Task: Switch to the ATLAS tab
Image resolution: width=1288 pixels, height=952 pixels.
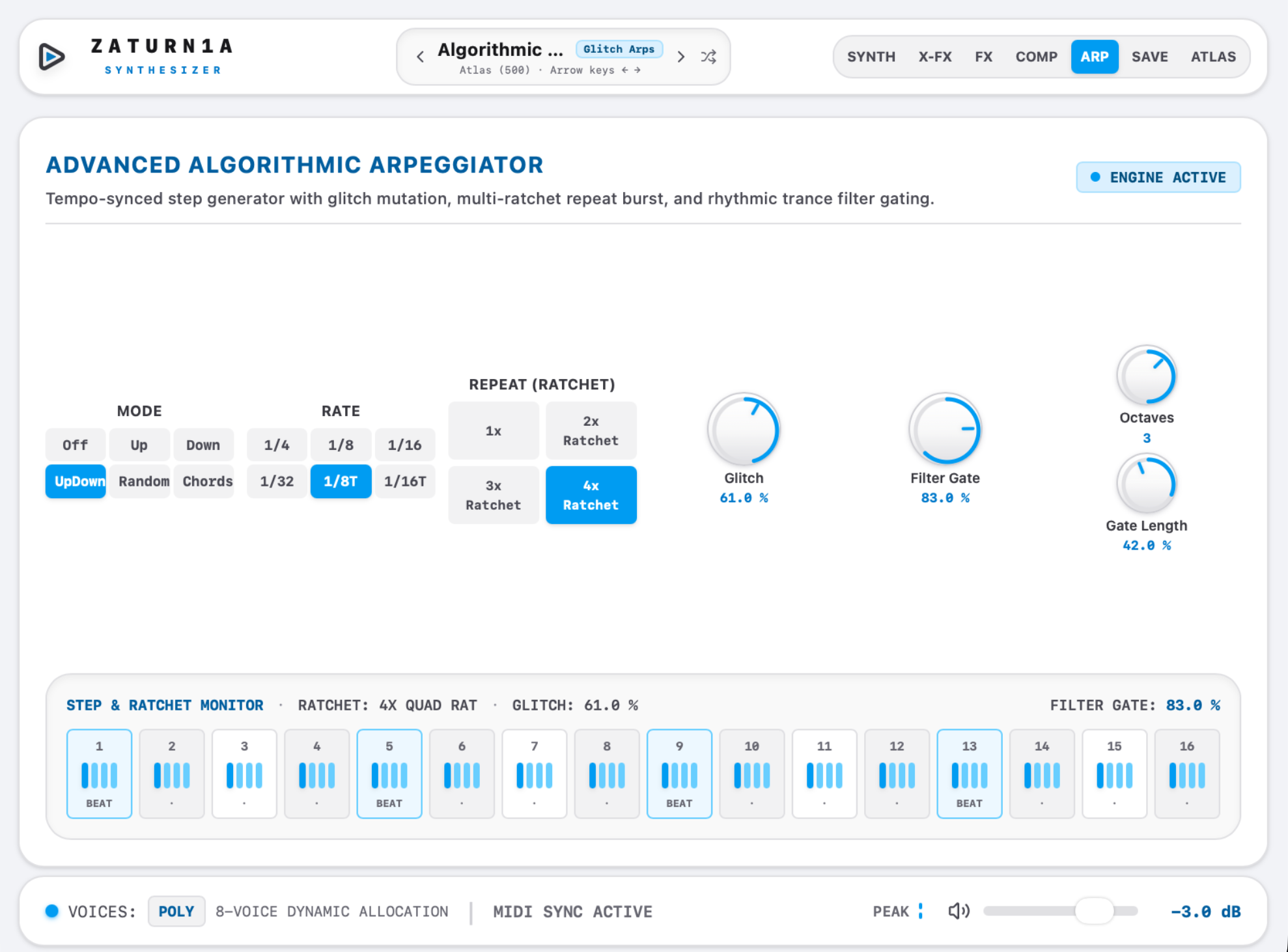Action: [x=1213, y=57]
